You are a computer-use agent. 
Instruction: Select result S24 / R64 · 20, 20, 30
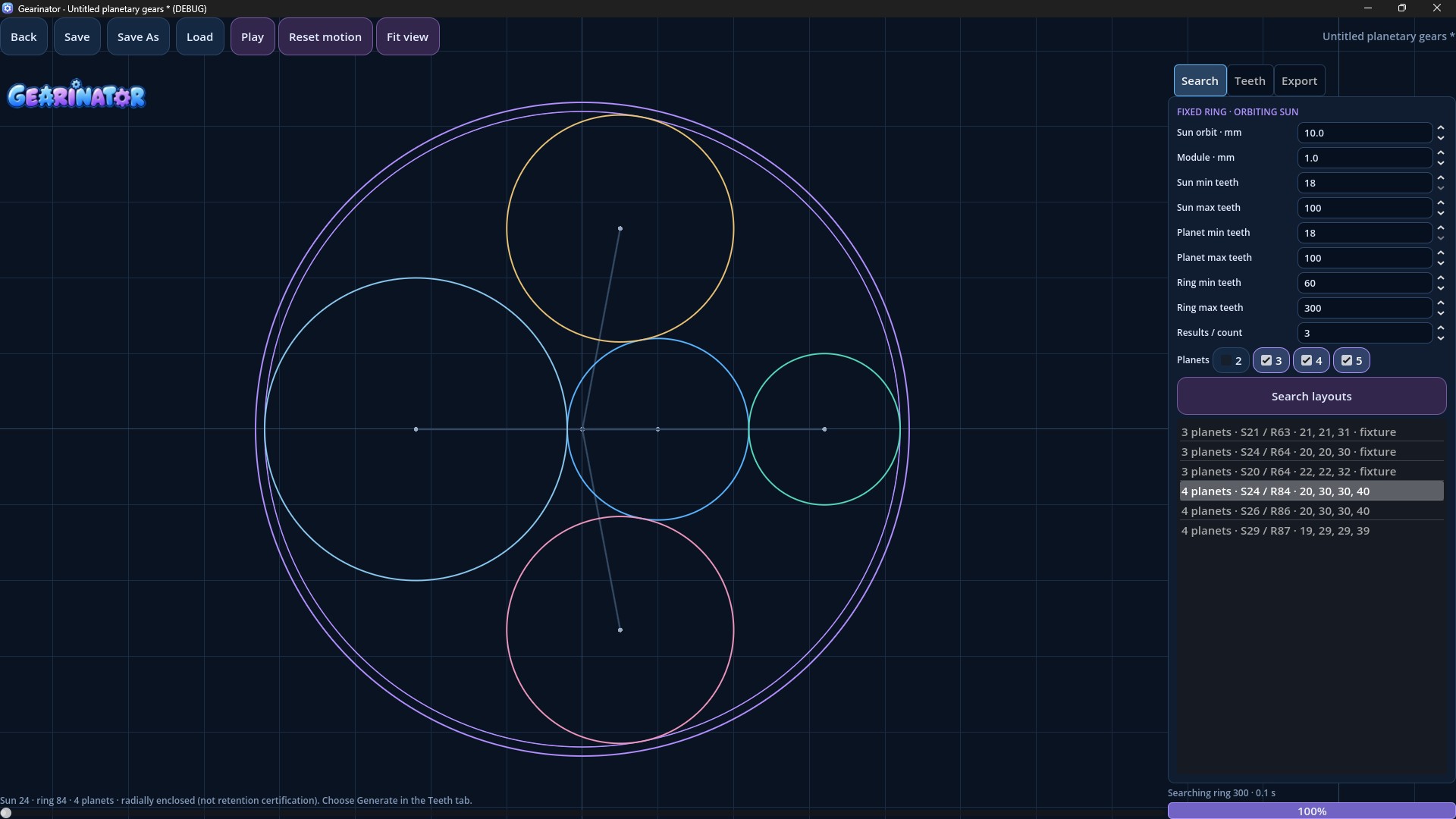coord(1311,452)
